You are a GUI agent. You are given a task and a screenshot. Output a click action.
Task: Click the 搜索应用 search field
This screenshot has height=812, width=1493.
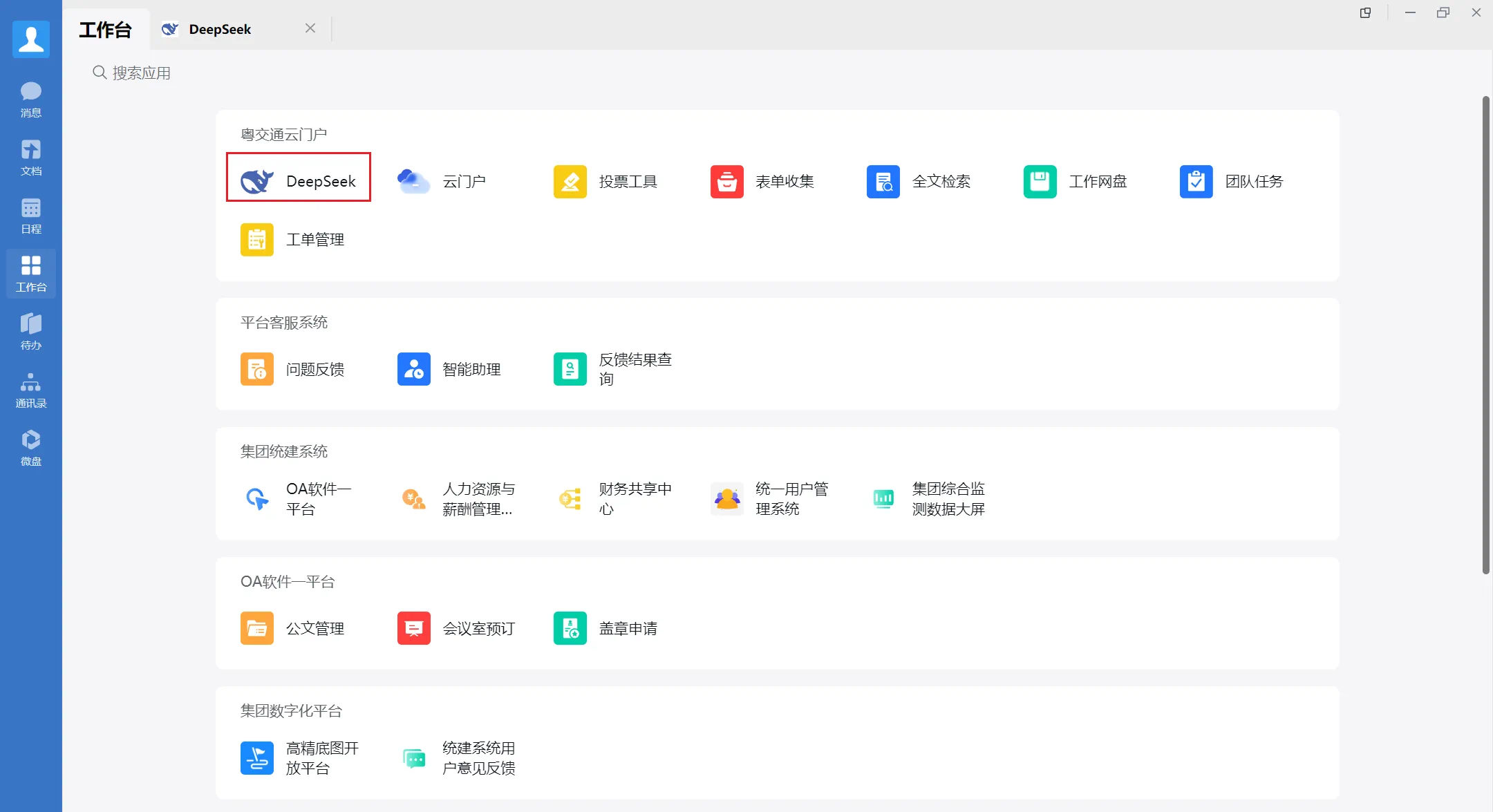click(x=142, y=73)
